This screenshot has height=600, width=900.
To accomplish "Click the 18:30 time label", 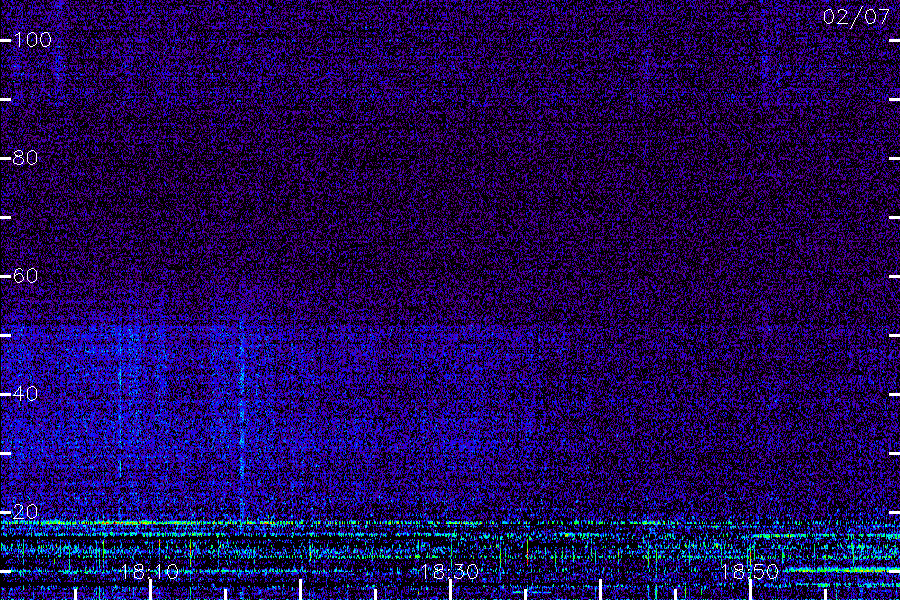I will pyautogui.click(x=449, y=572).
